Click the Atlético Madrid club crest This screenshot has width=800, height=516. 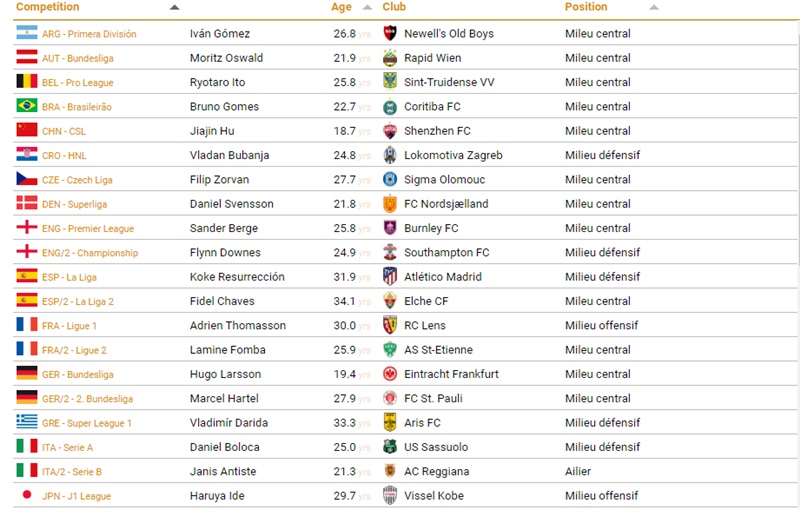point(390,277)
